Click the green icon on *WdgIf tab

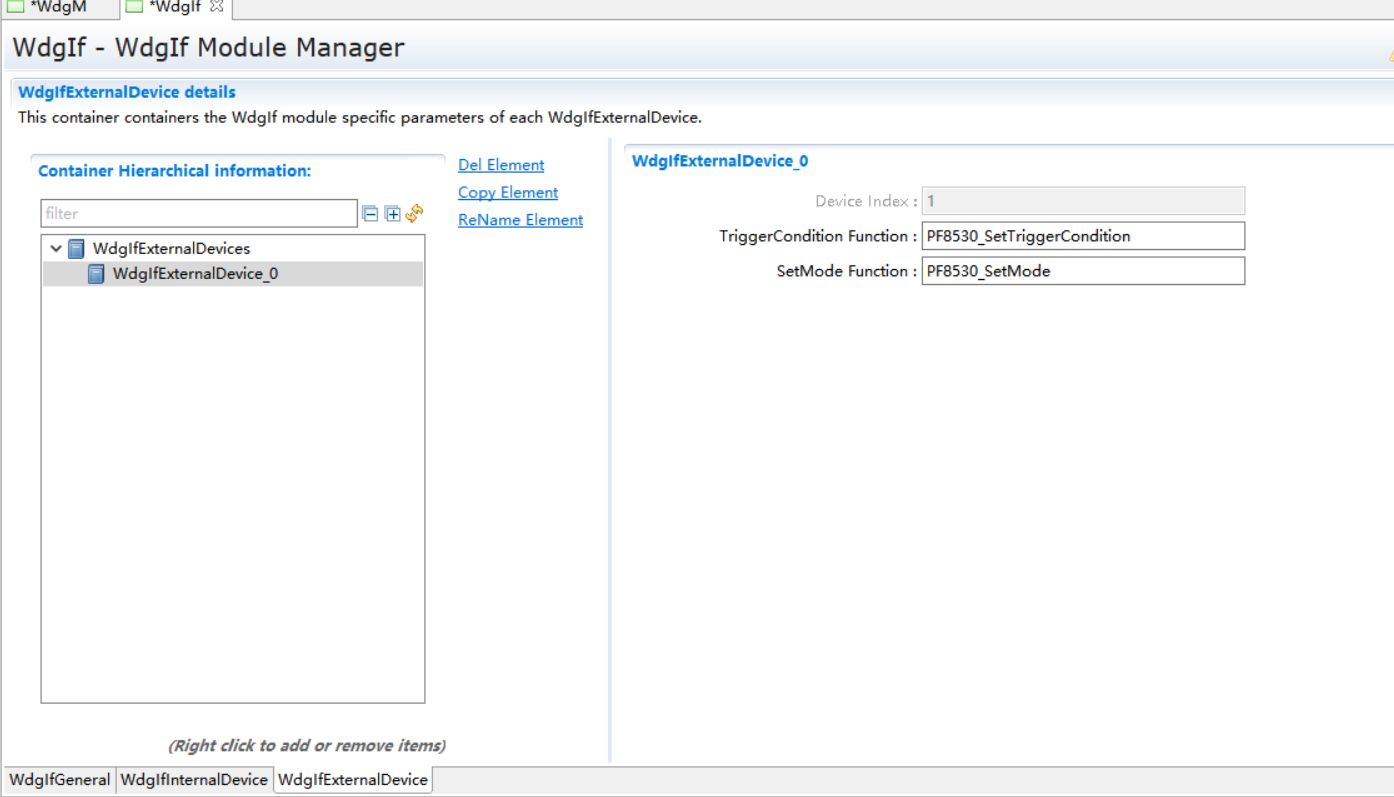134,7
